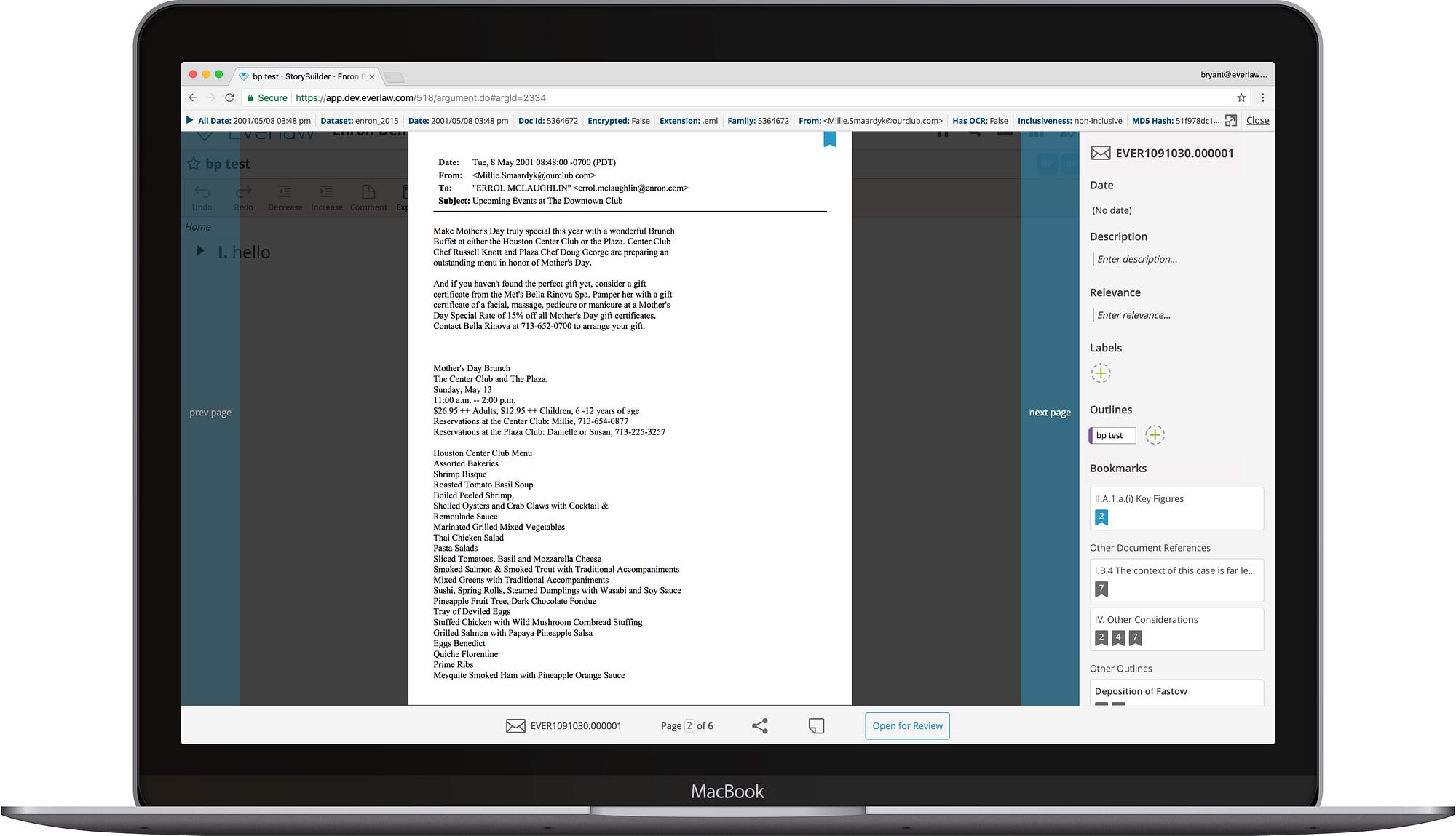Expand the 'I. hello' outline section
Viewport: 1456px width, 836px height.
pyautogui.click(x=201, y=251)
